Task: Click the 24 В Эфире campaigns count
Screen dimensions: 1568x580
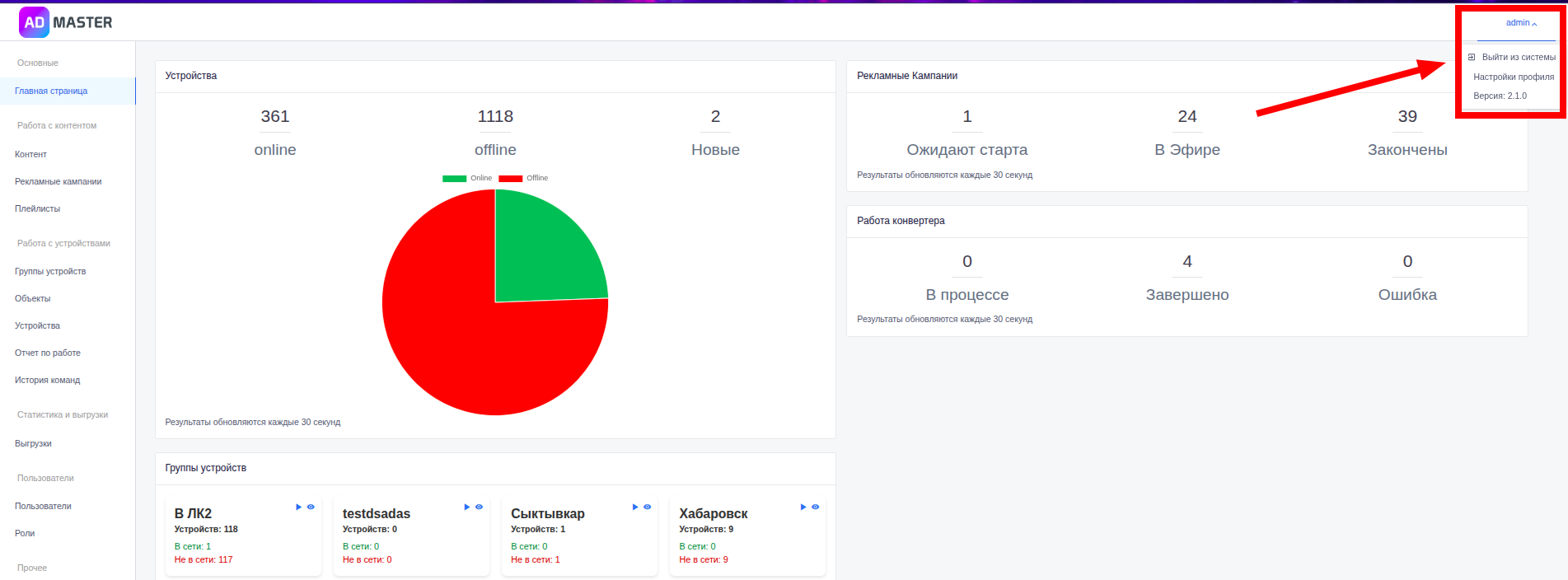Action: [1187, 116]
